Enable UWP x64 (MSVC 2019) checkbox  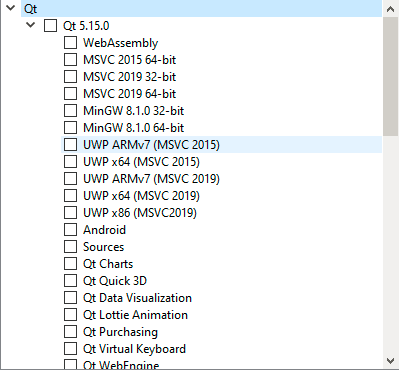tap(70, 196)
